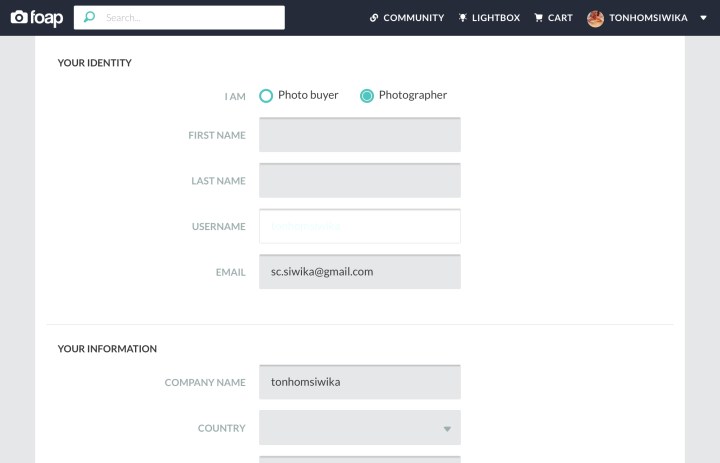The height and width of the screenshot is (463, 720).
Task: Click the TONHOMSIWIKA username link
Action: point(648,18)
